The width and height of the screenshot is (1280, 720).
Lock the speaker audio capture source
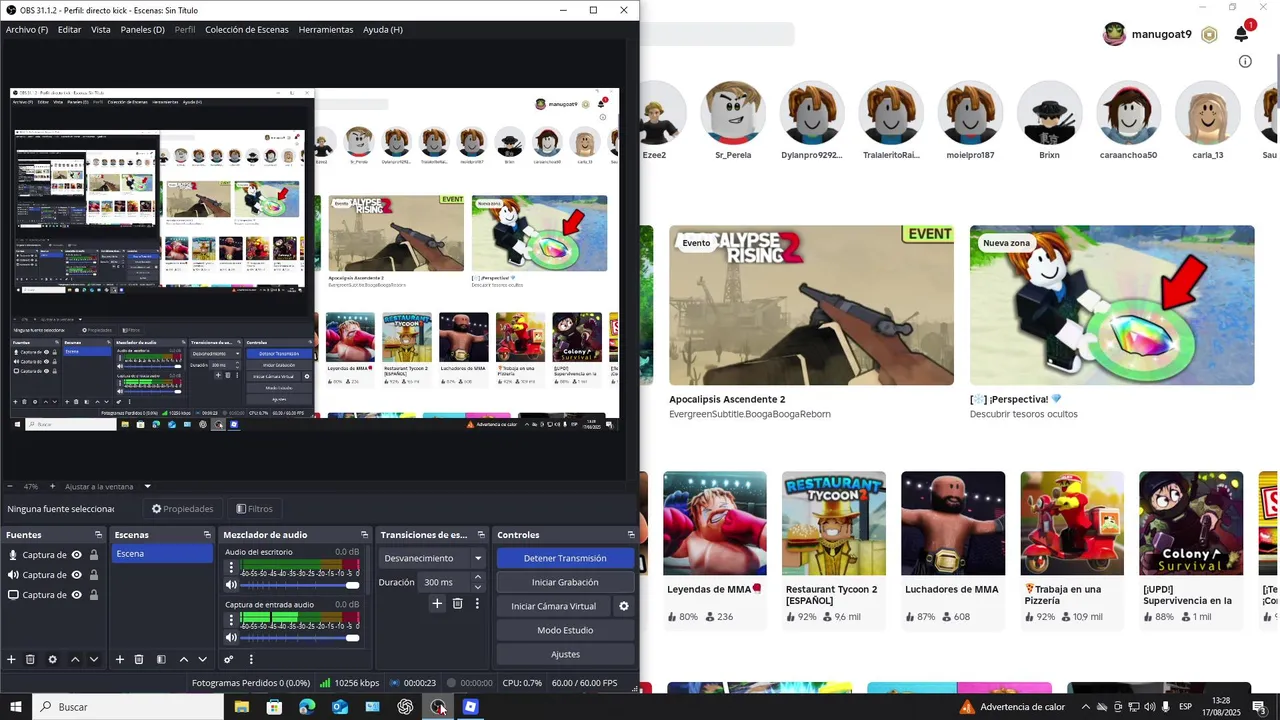[x=94, y=575]
